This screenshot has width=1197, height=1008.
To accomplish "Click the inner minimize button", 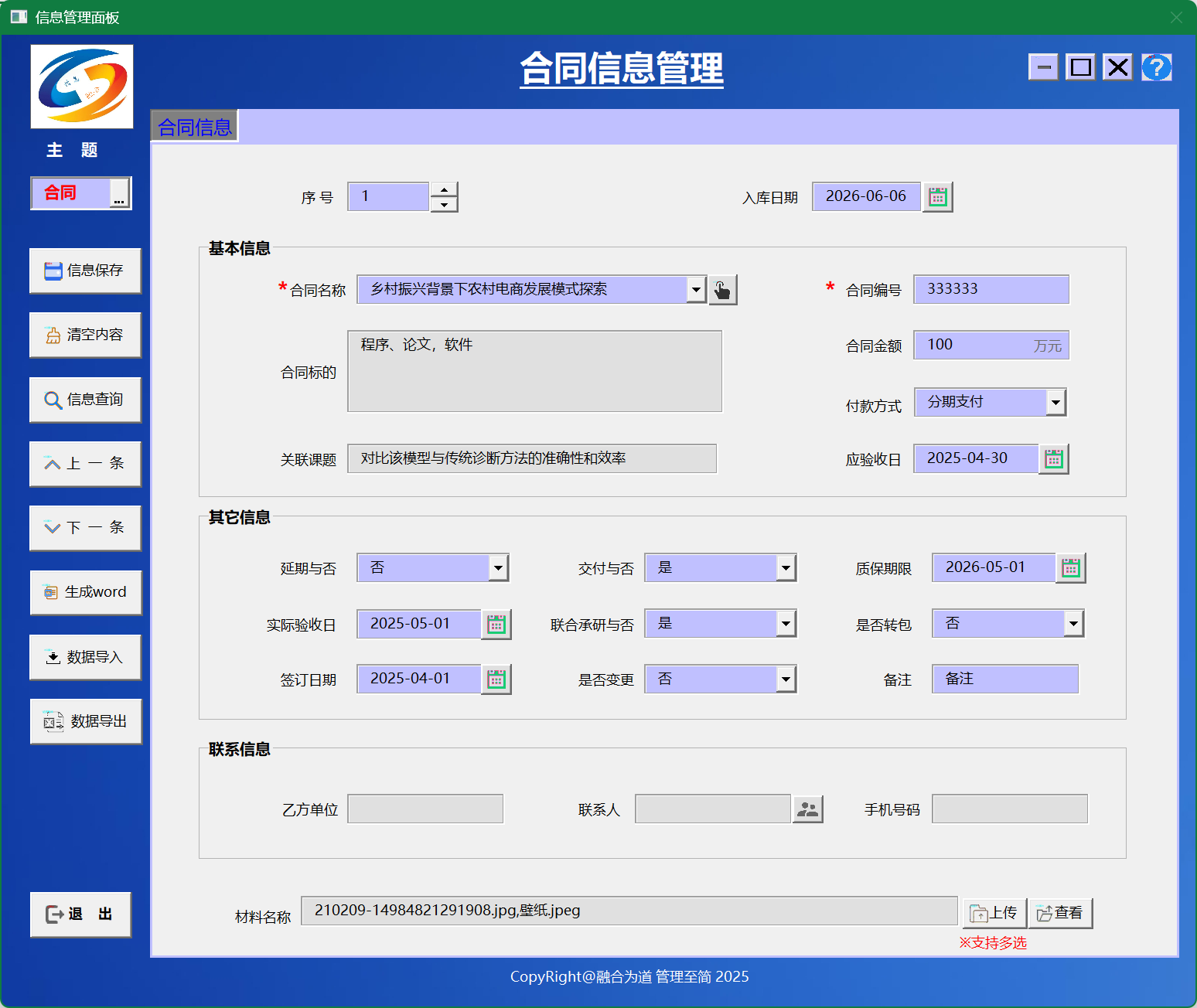I will click(x=1043, y=67).
